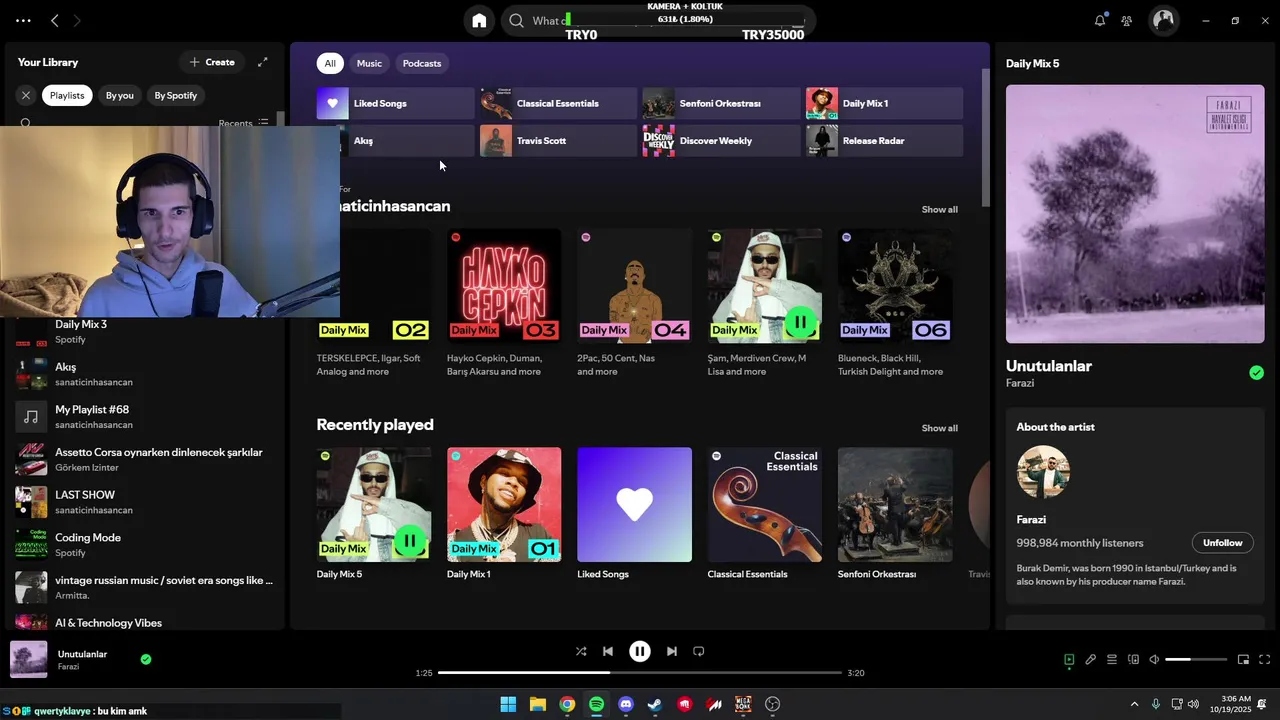Click the Windows Start button
Viewport: 1280px width, 720px height.
coord(508,704)
